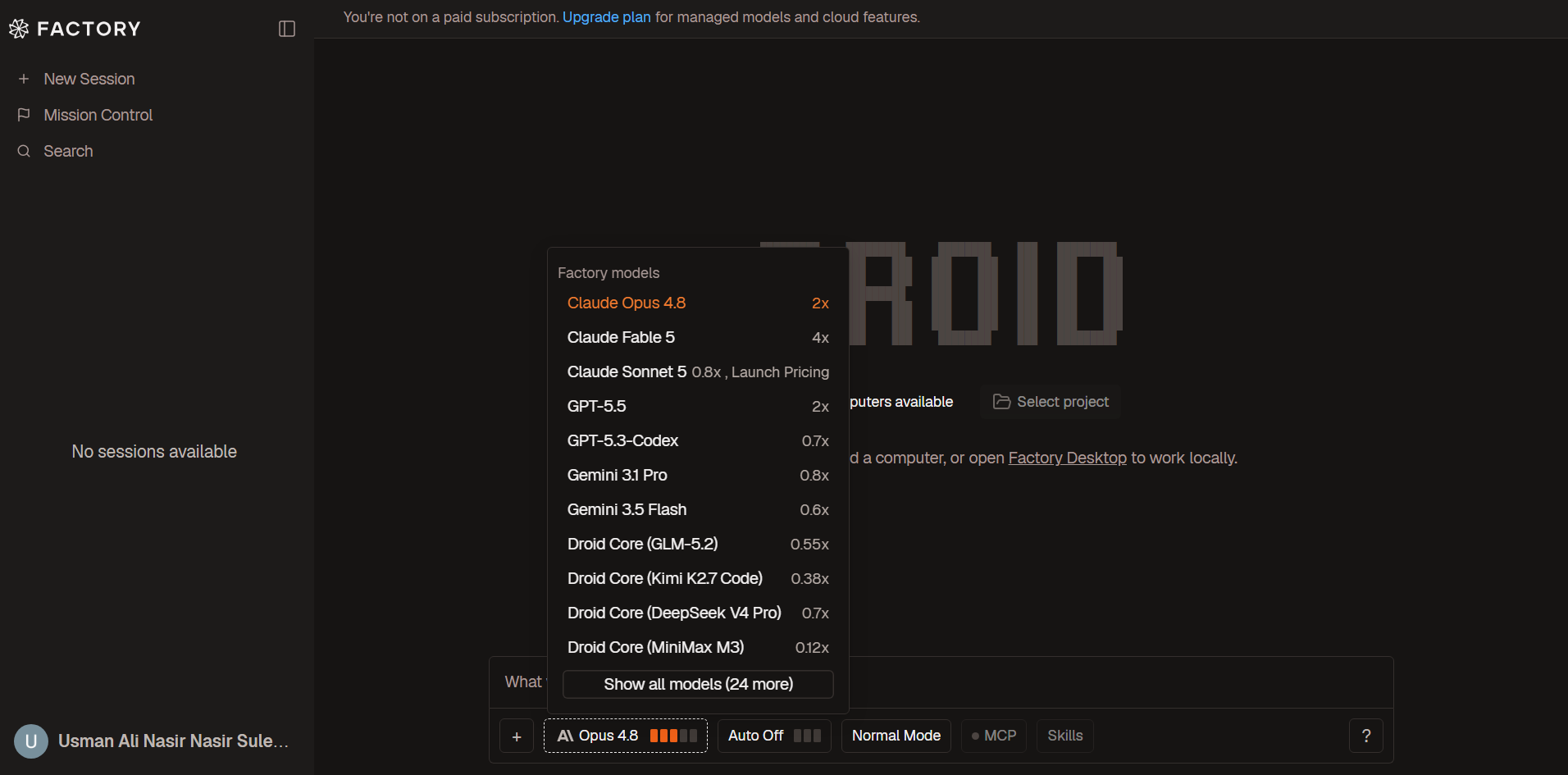Open the Factory Desktop link
Viewport: 1568px width, 775px height.
[x=1068, y=458]
